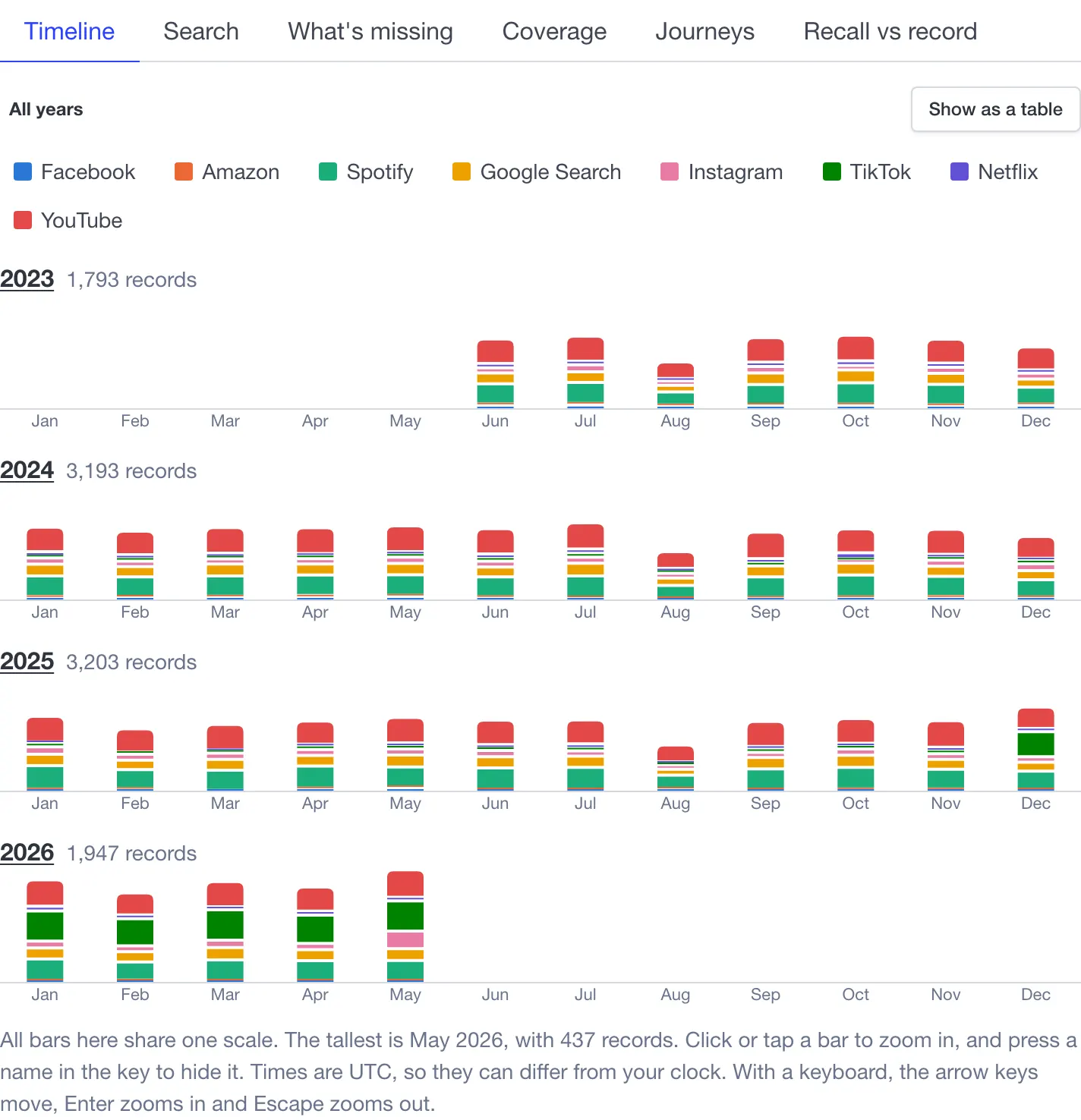The width and height of the screenshot is (1081, 1120).
Task: Toggle Spotify series visibility
Action: pyautogui.click(x=366, y=172)
